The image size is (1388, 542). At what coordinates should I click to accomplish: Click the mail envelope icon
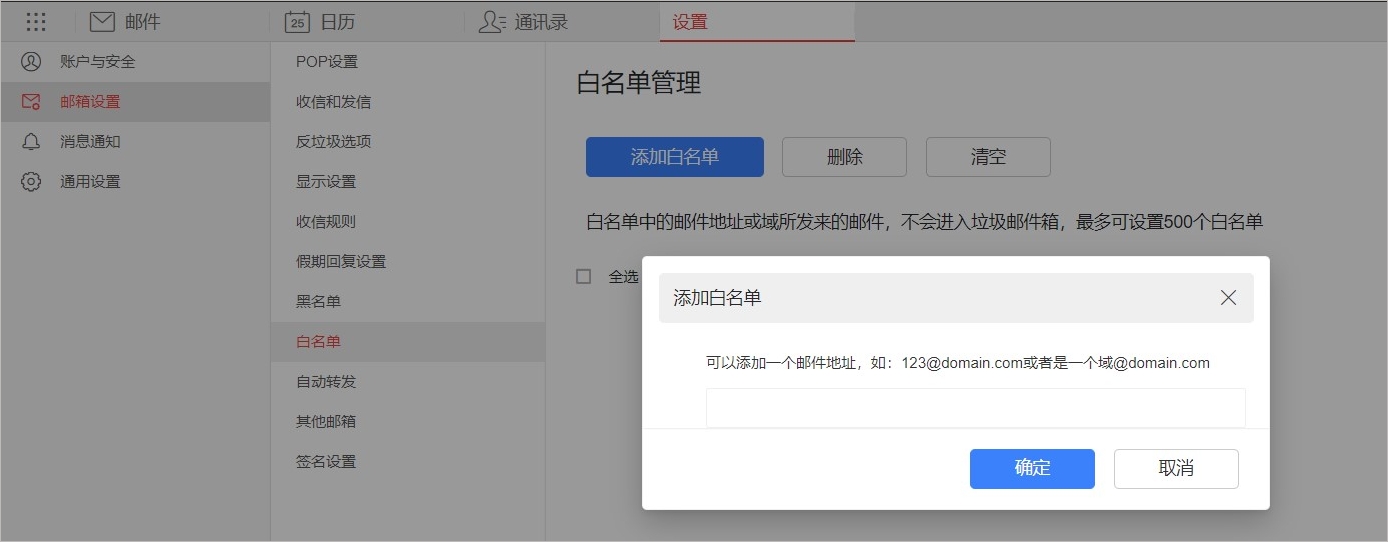click(x=102, y=21)
